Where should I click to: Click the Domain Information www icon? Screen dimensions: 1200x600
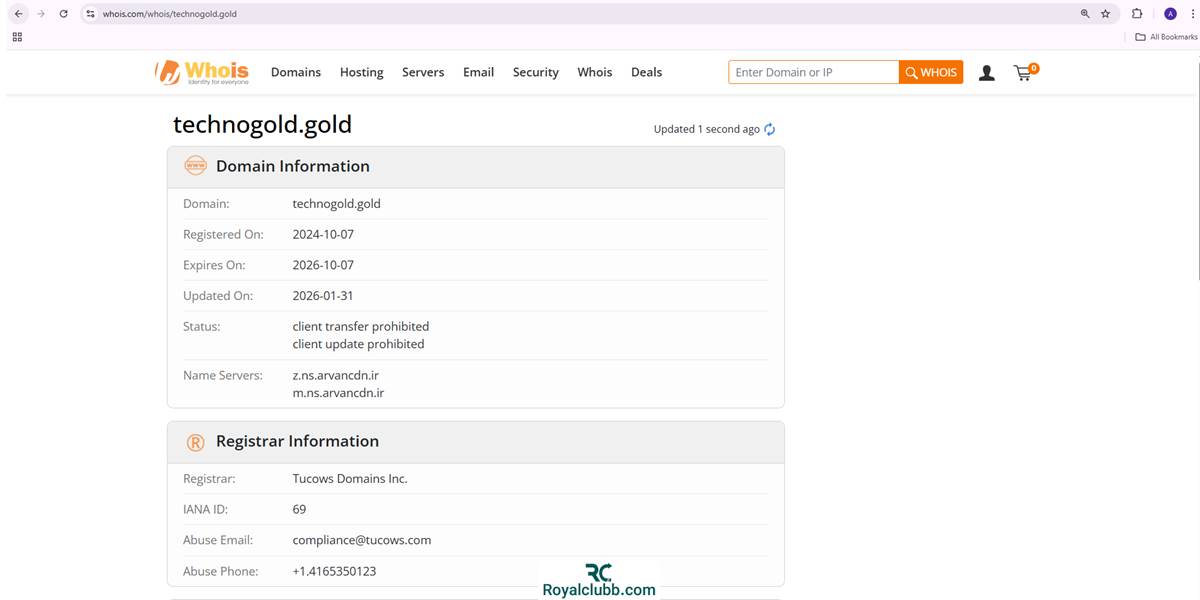[x=195, y=166]
